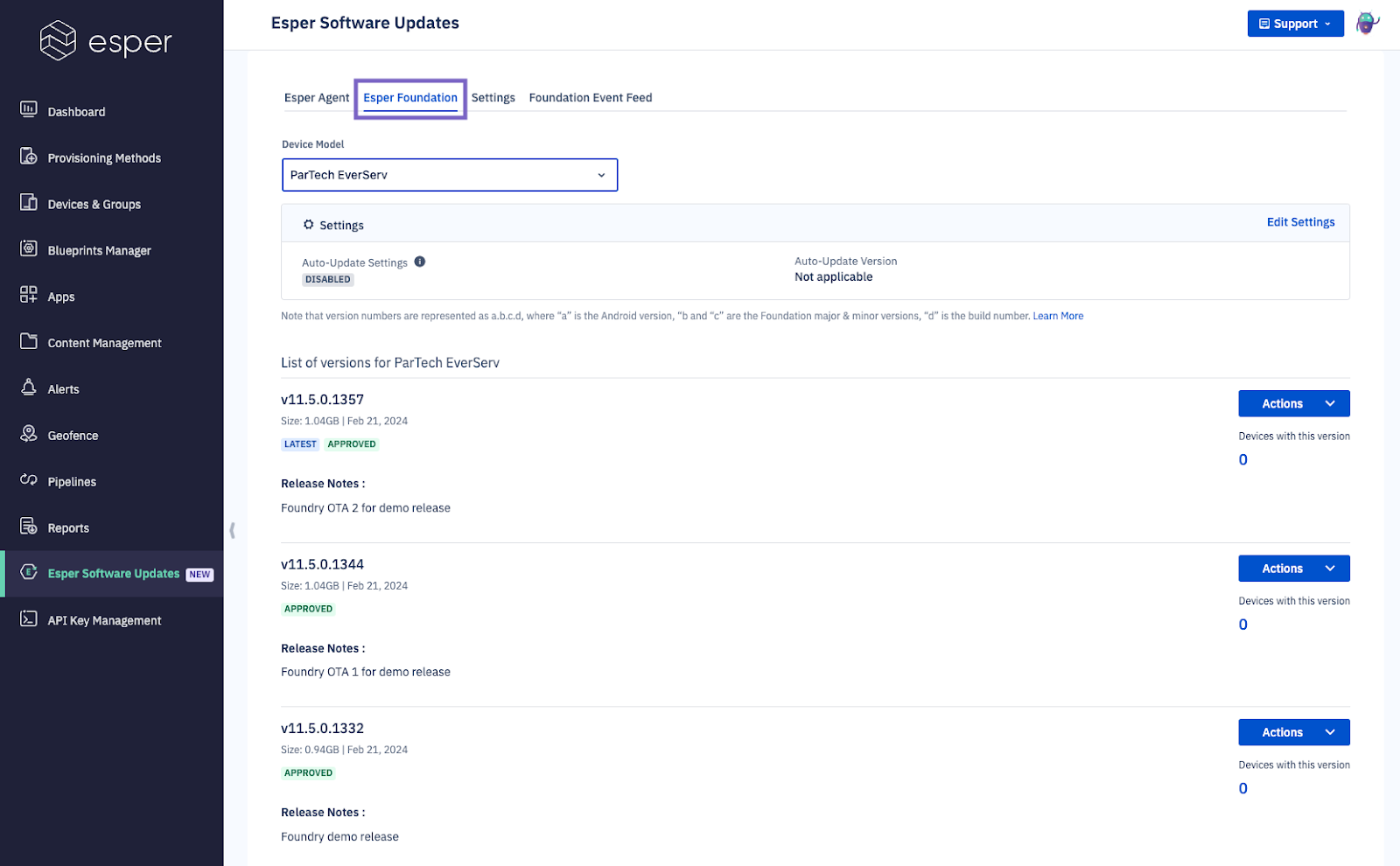Click 'Foundry demo release' note
Viewport: 1400px width, 866px height.
point(339,837)
